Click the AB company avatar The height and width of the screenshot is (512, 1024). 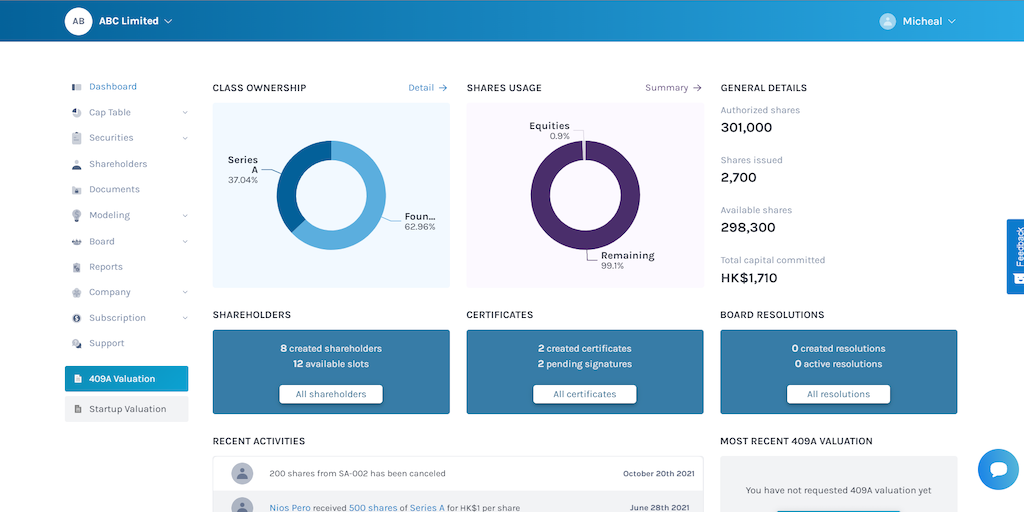tap(78, 21)
